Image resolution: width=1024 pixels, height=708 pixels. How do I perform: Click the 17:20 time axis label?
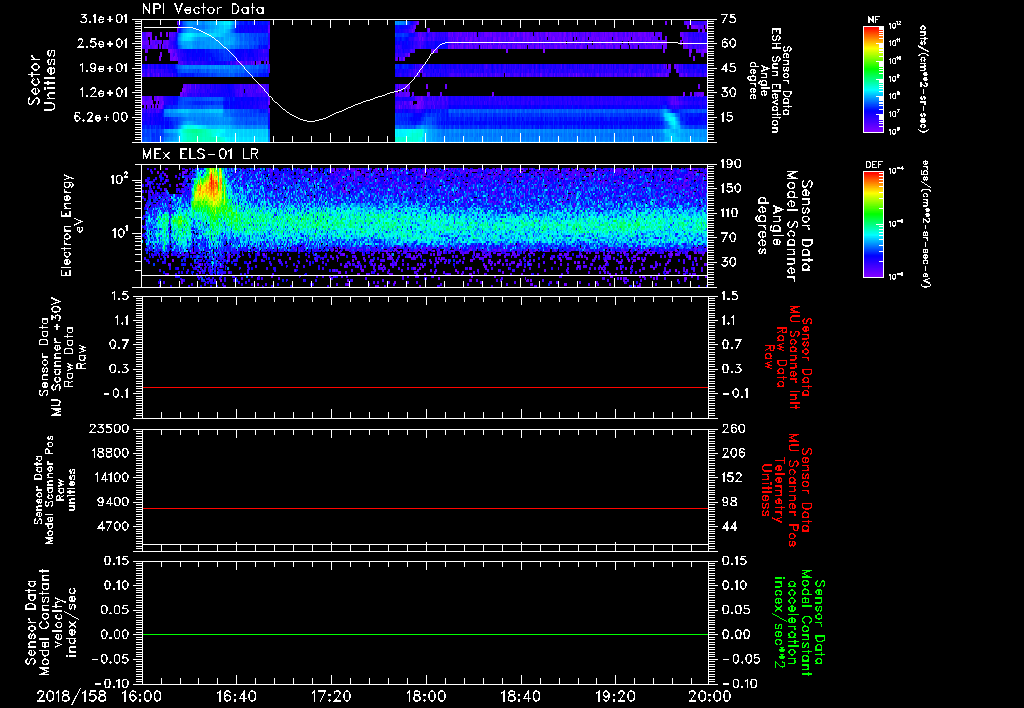click(x=331, y=696)
